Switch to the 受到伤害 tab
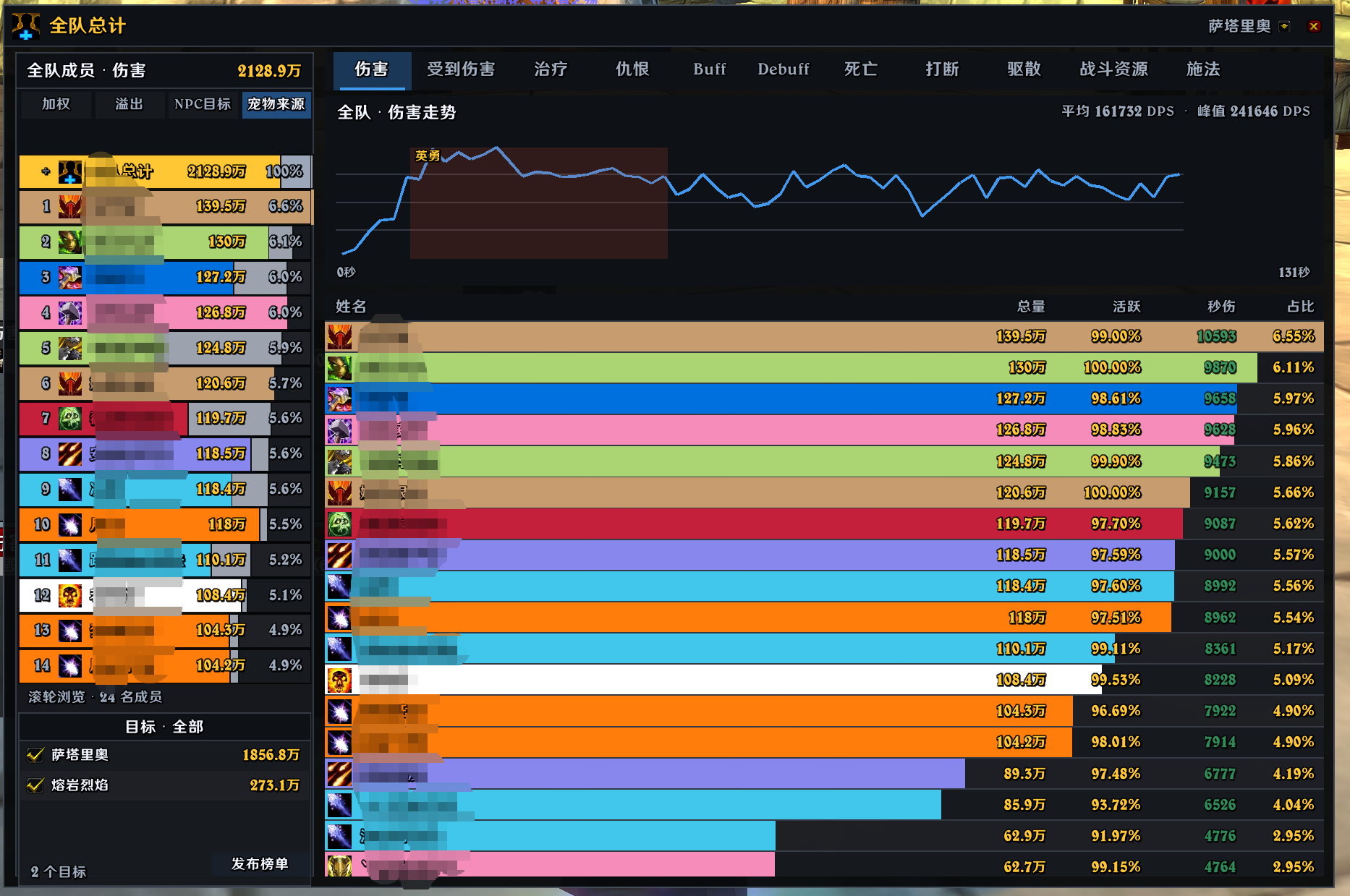This screenshot has width=1350, height=896. coord(461,69)
